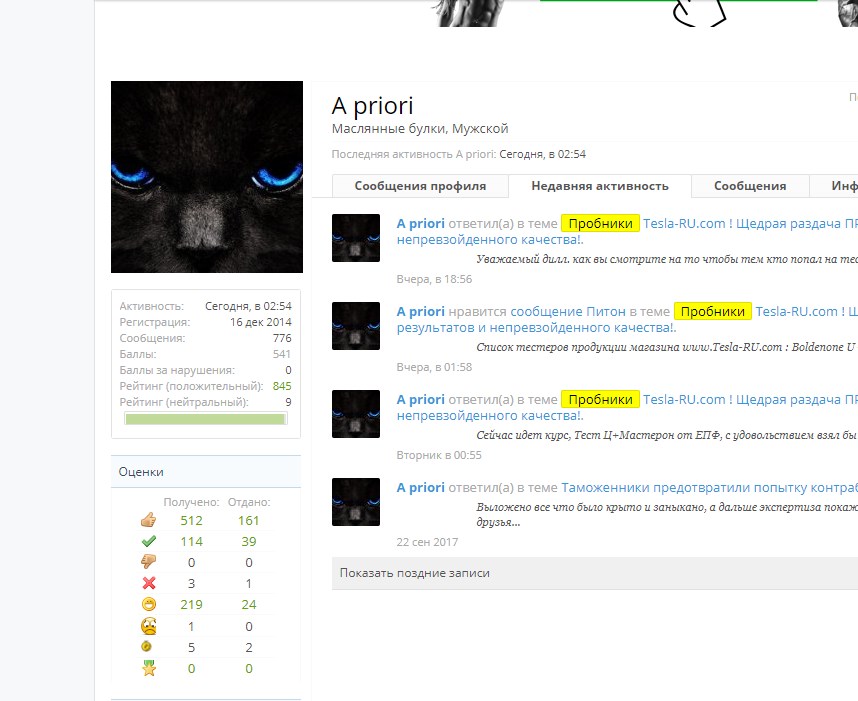Click the angry face rating icon
This screenshot has height=701, width=858.
tap(149, 626)
